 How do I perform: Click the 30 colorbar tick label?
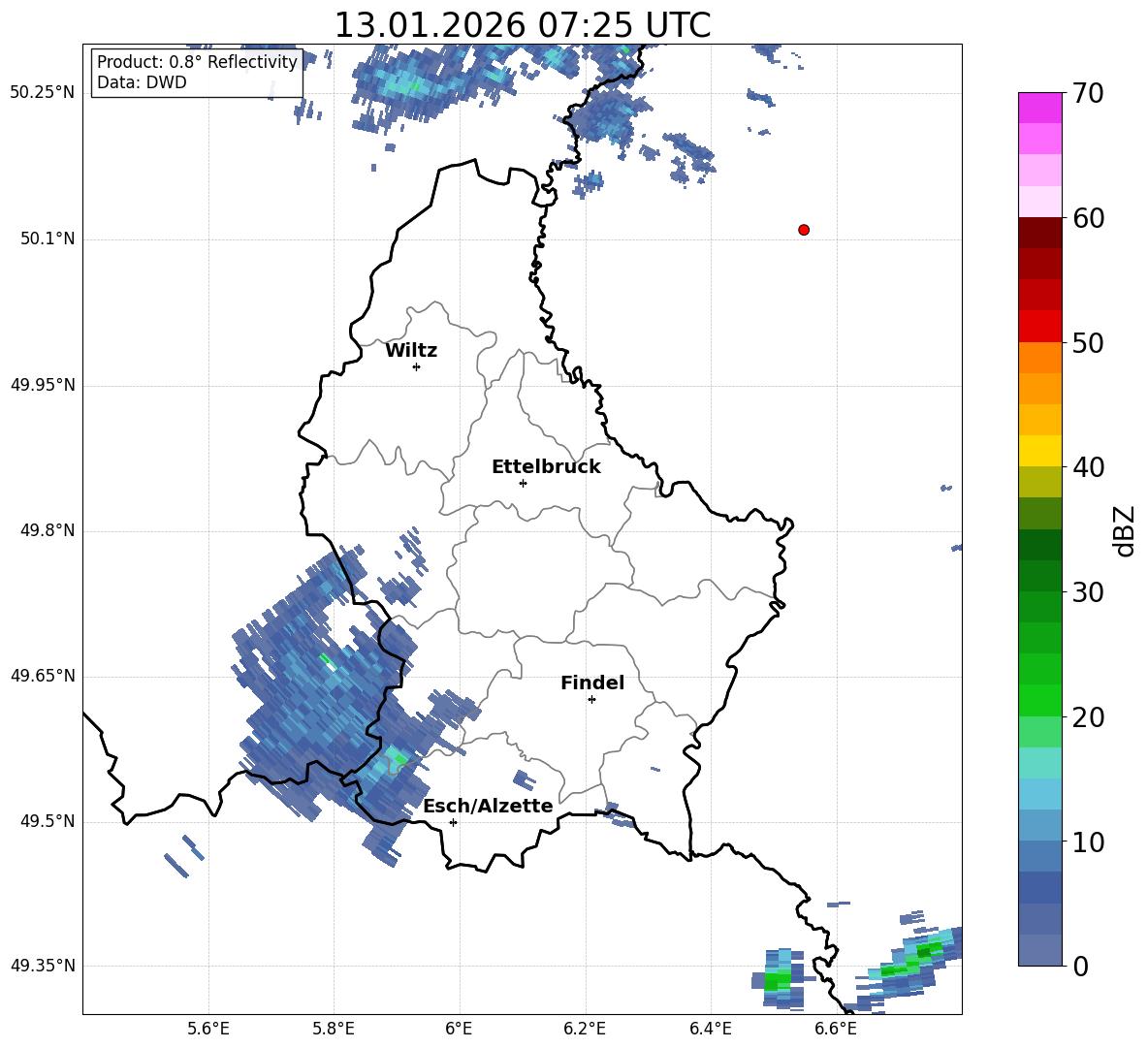[x=1088, y=592]
